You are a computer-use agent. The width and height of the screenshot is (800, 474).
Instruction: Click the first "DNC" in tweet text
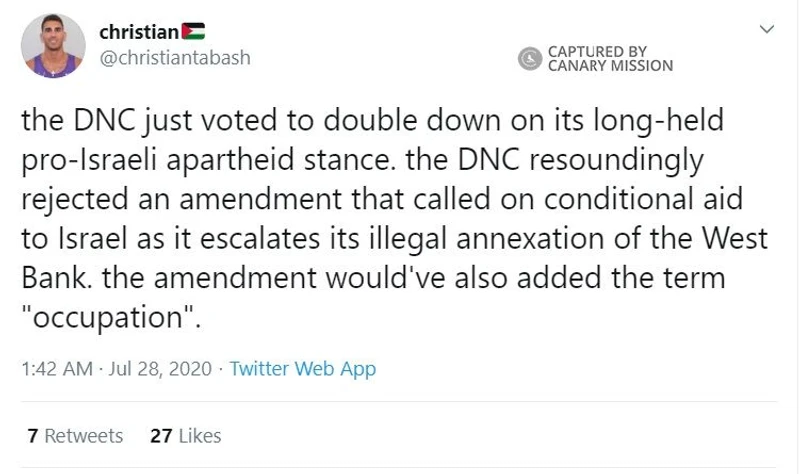click(104, 120)
